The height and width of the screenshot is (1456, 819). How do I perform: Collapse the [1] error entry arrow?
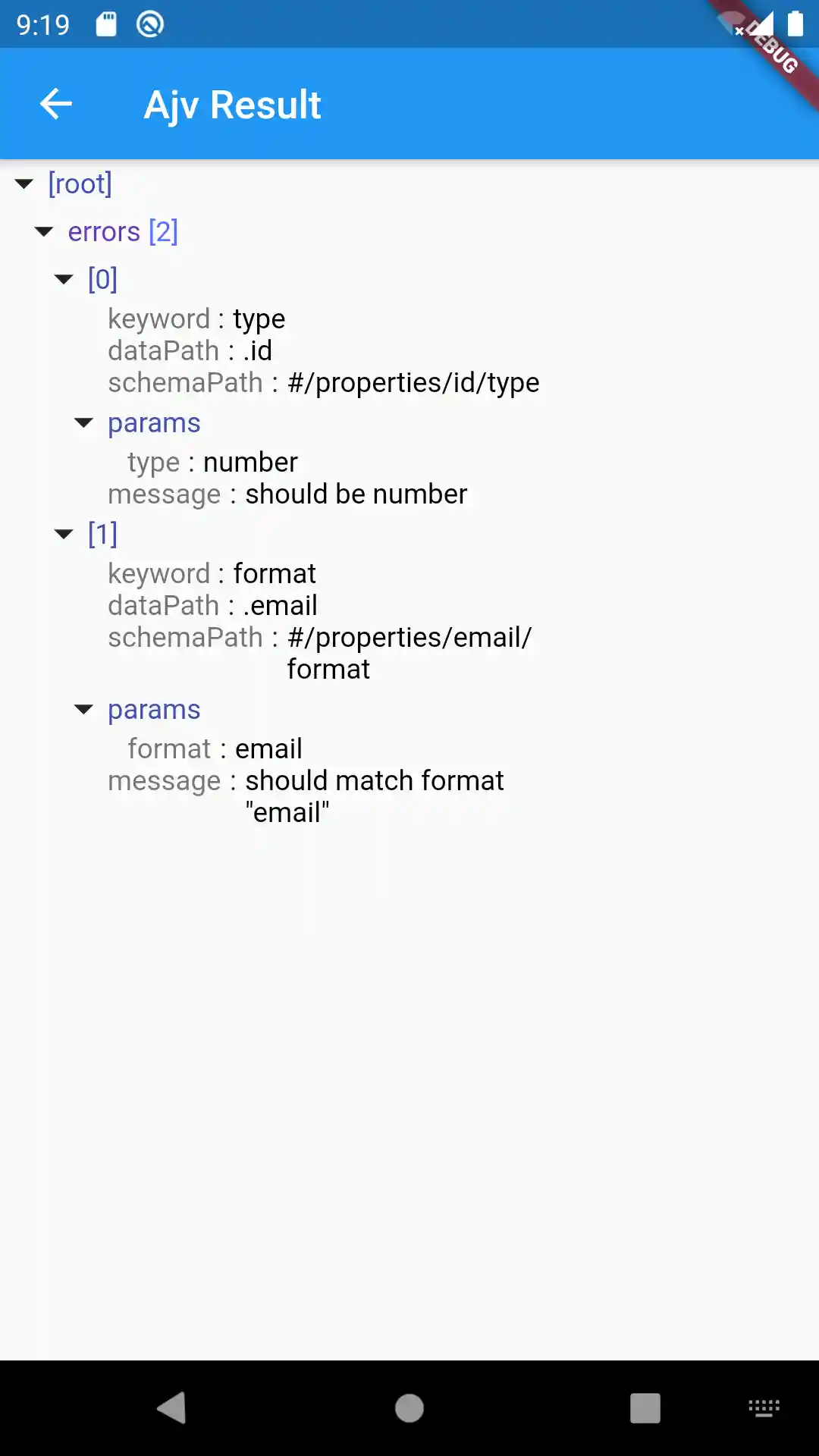click(64, 534)
